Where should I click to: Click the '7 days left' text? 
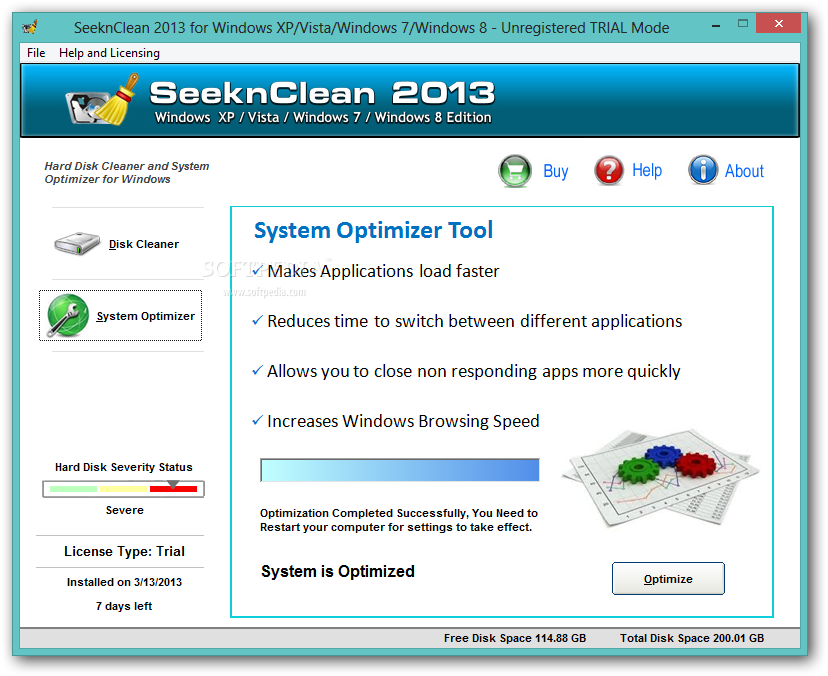(x=124, y=606)
